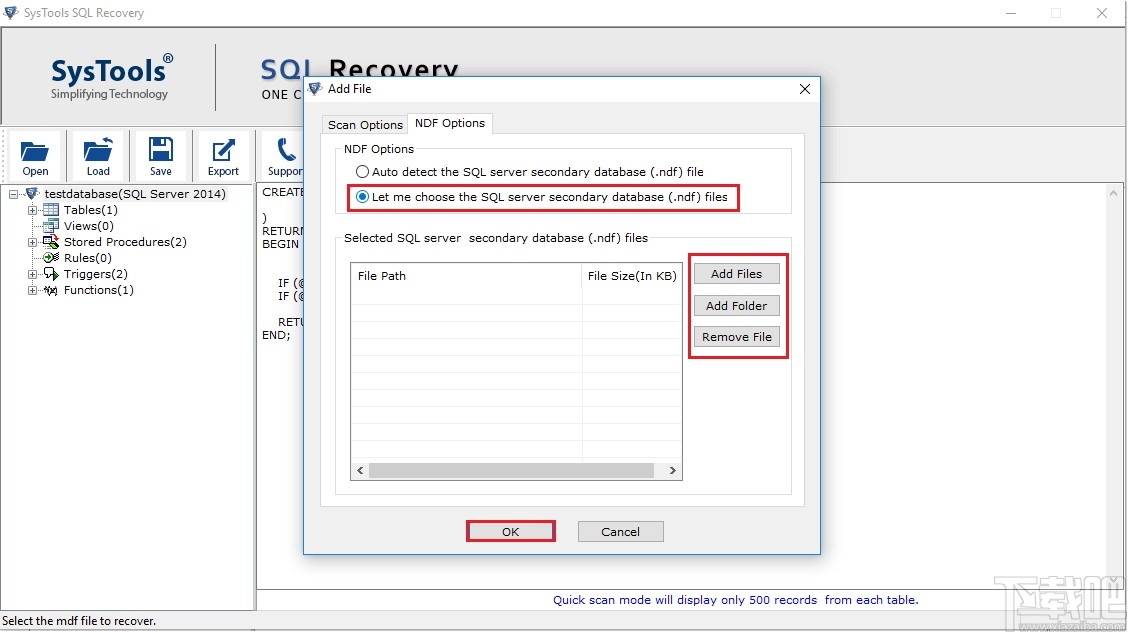Select auto detect secondary database radio button

click(x=361, y=171)
